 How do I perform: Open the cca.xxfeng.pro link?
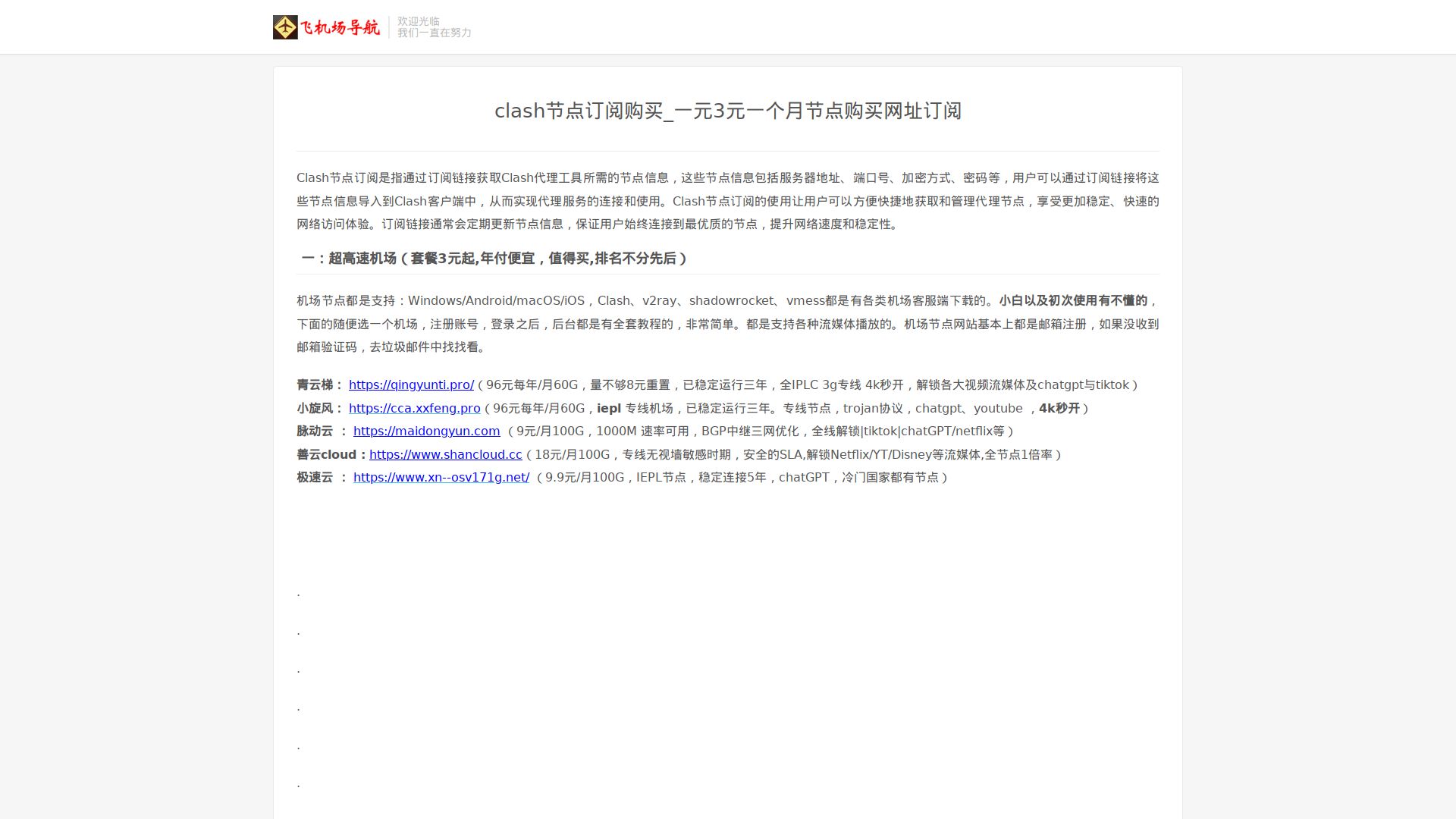tap(414, 409)
